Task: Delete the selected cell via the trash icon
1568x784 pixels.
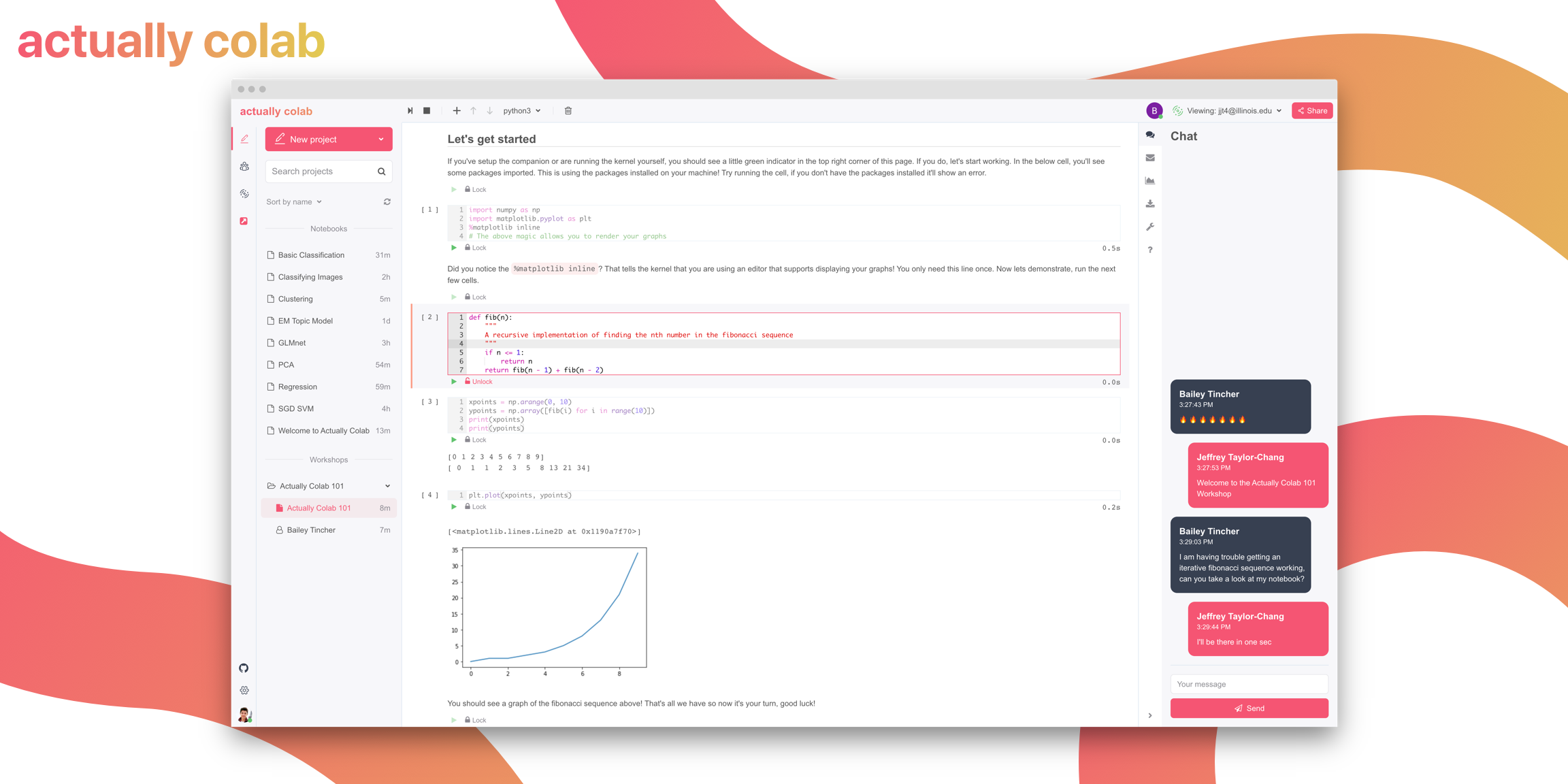Action: (568, 110)
